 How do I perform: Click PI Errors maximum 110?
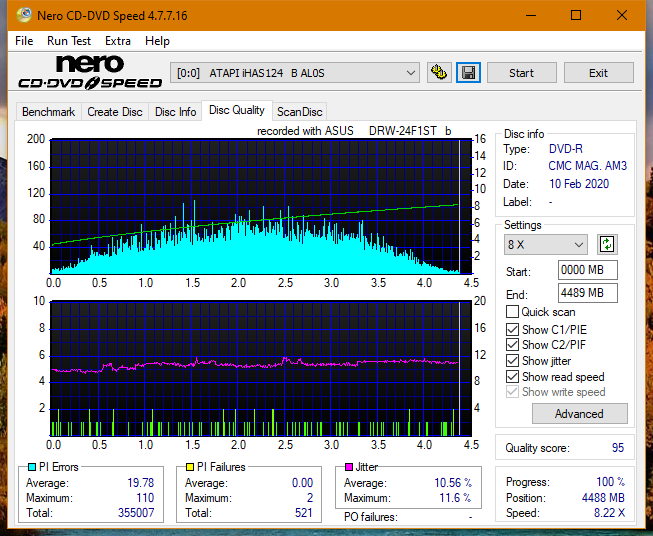(145, 498)
